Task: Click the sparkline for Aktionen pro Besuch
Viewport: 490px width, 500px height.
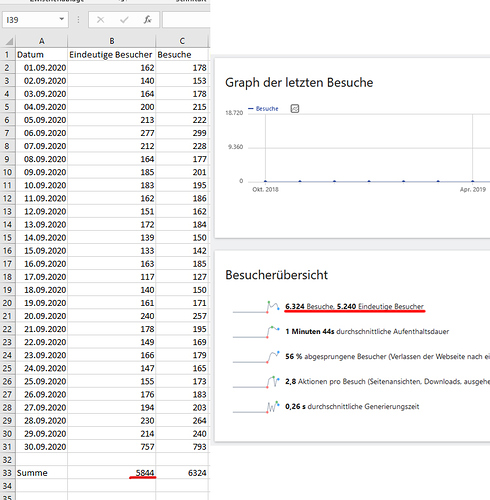Action: (256, 382)
